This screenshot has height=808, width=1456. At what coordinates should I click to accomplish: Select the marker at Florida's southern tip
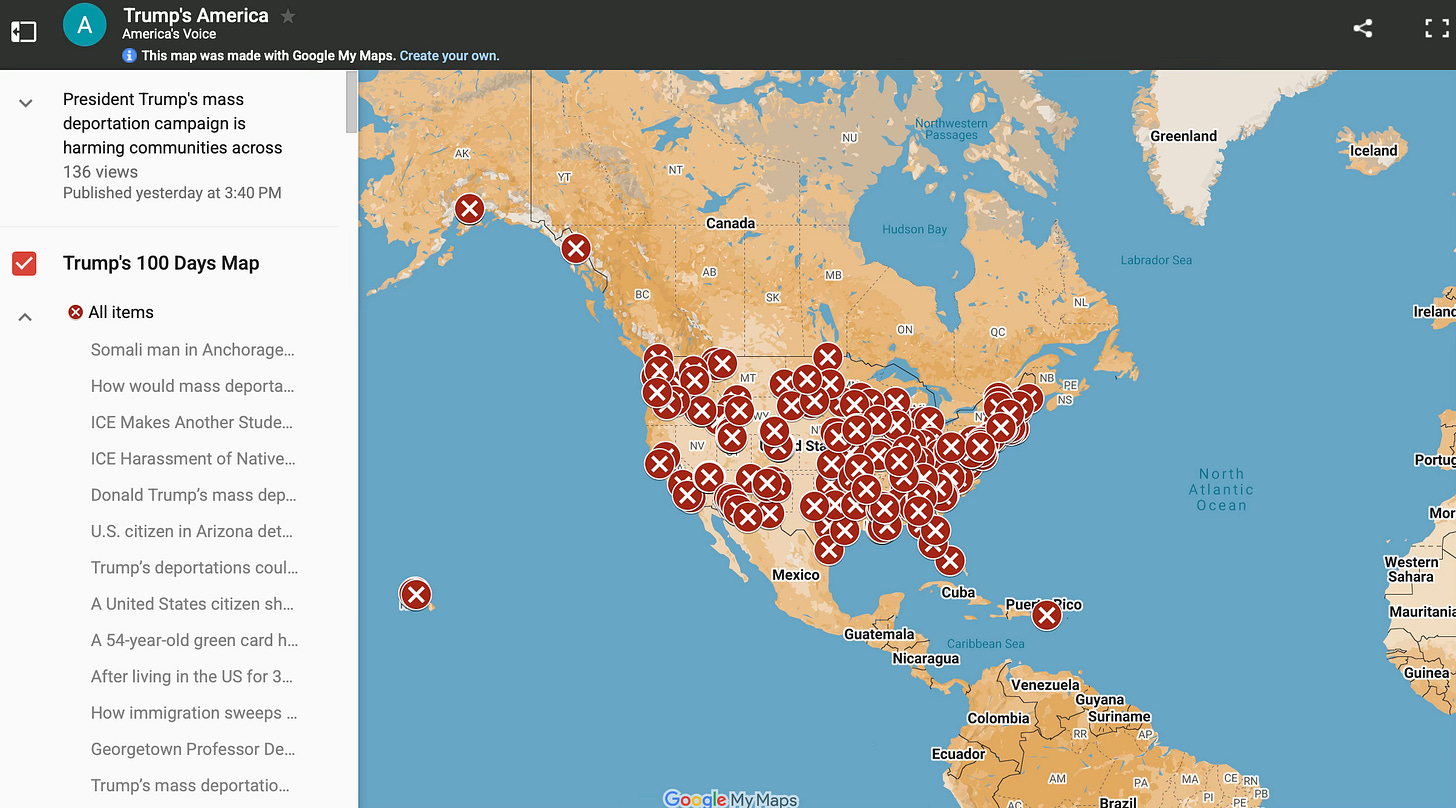tap(950, 561)
